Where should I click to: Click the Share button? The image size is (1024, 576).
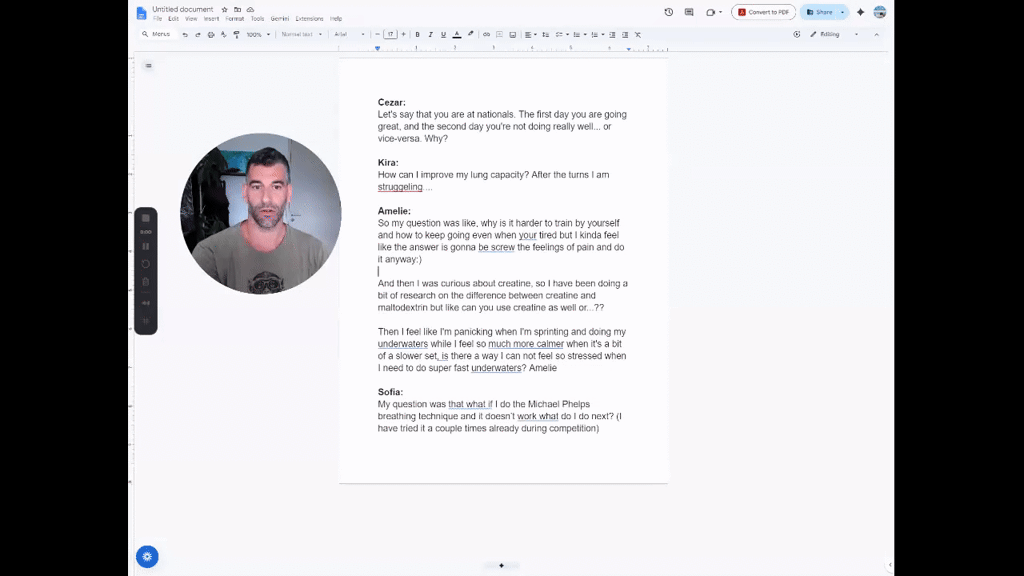pos(819,12)
